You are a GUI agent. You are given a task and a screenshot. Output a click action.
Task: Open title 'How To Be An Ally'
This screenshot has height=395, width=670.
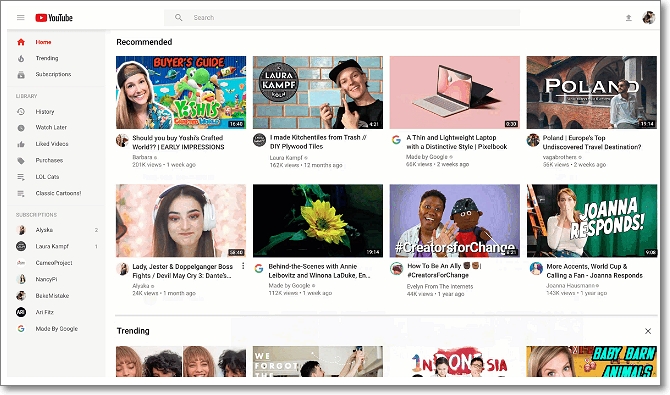(x=444, y=271)
